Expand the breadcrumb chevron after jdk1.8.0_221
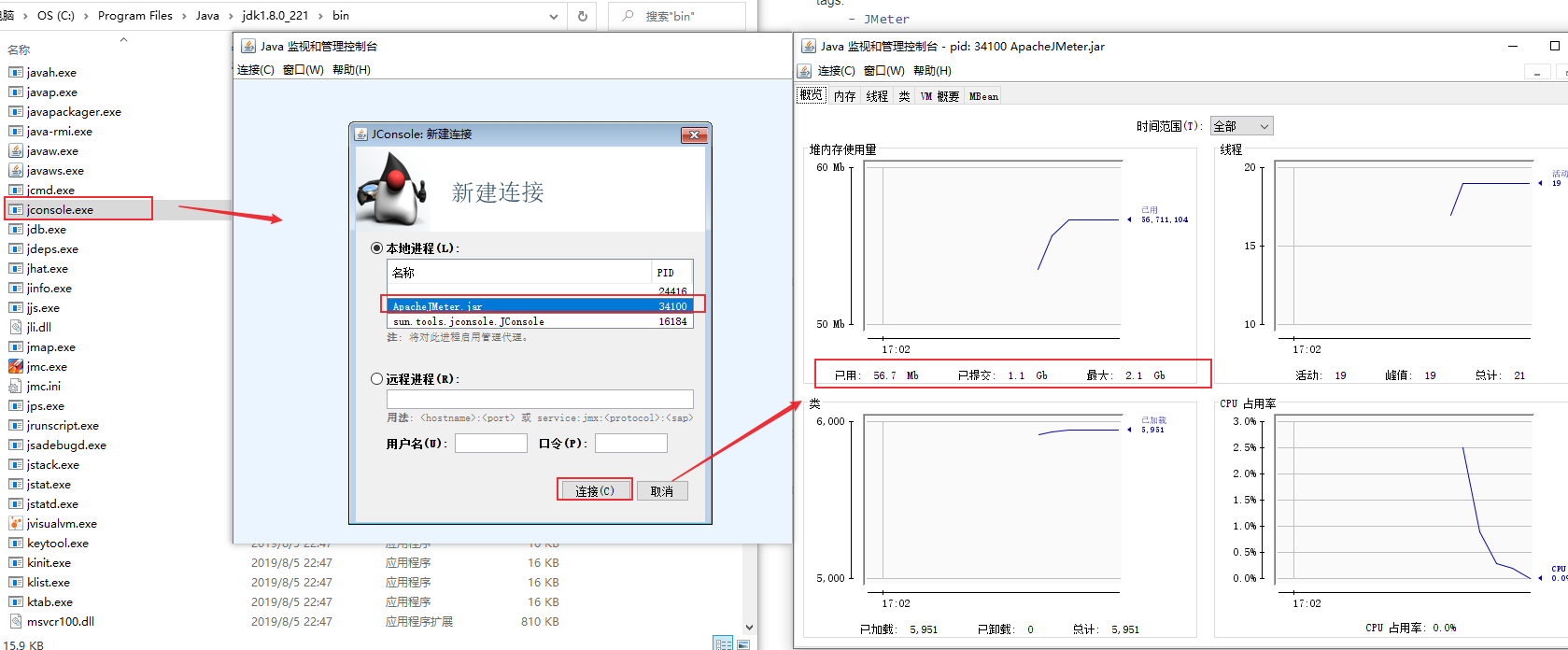 [322, 16]
